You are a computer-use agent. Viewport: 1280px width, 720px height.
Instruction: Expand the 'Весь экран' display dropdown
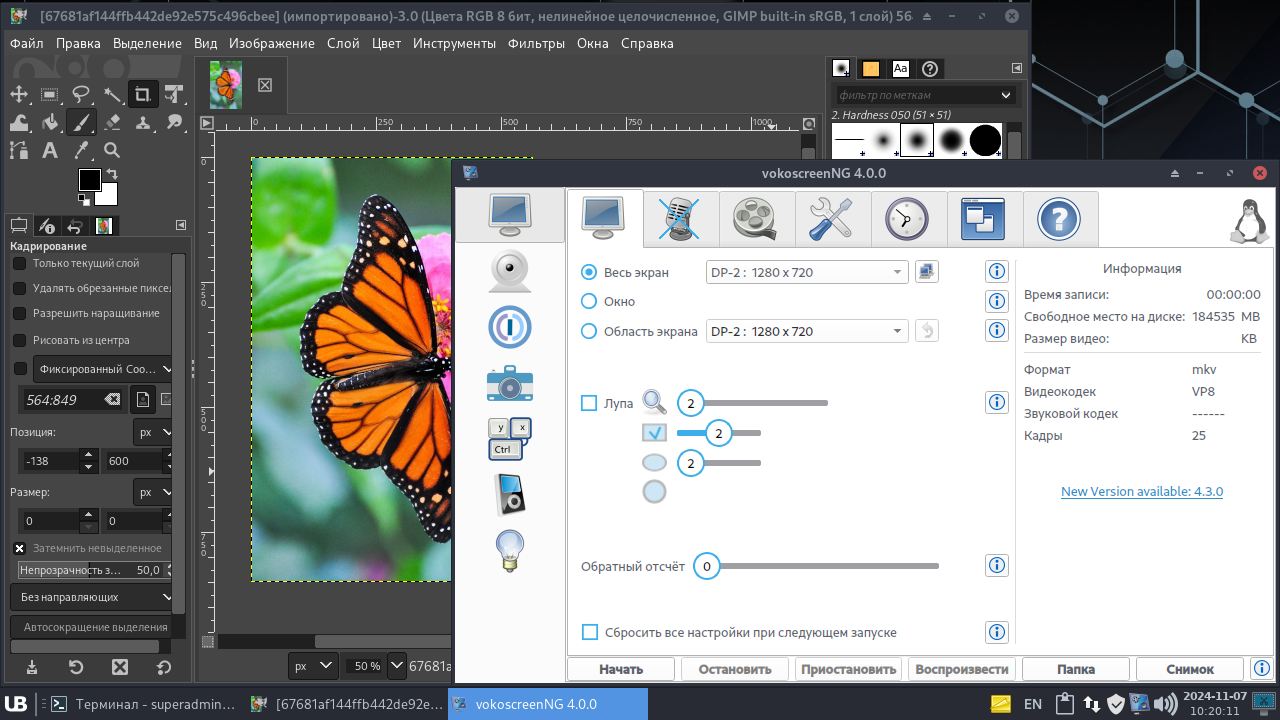806,272
